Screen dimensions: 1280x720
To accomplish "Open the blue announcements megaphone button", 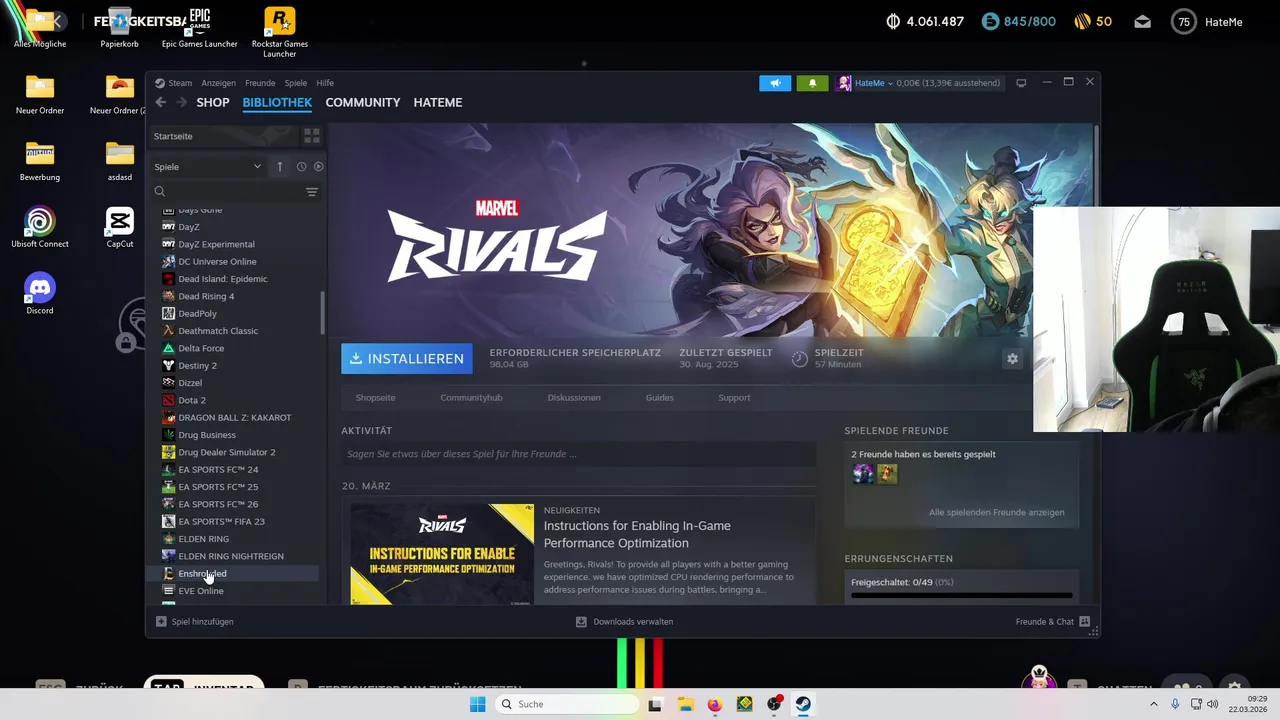I will click(775, 83).
